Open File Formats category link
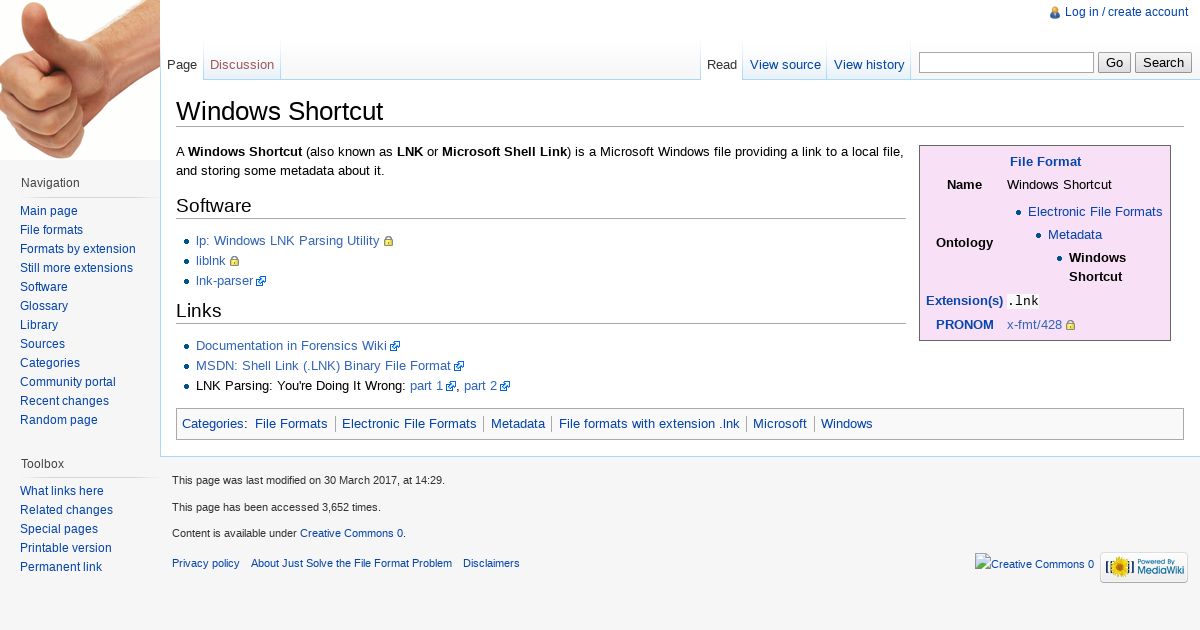 pos(291,424)
